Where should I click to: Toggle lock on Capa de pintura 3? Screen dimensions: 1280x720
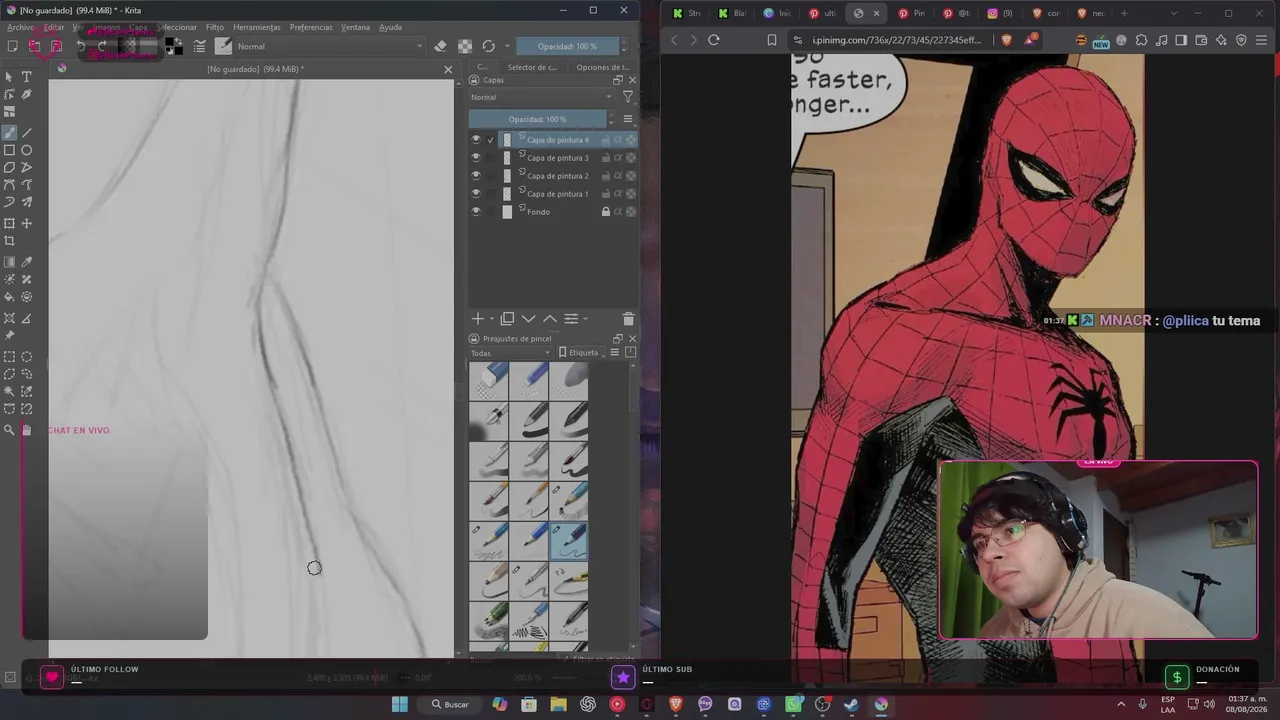(x=605, y=158)
